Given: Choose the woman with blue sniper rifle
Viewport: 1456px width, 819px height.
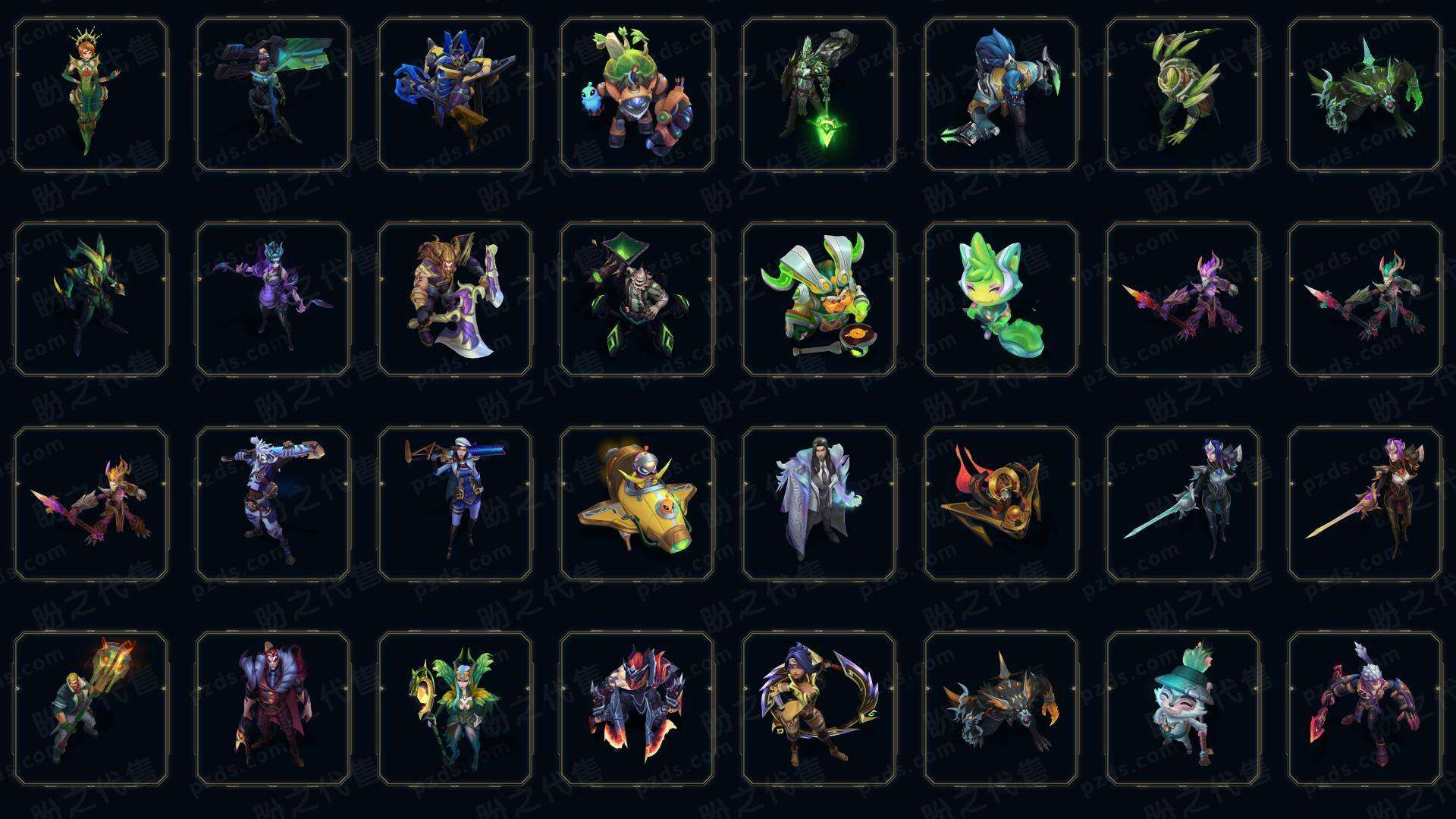Looking at the screenshot, I should pos(455,504).
